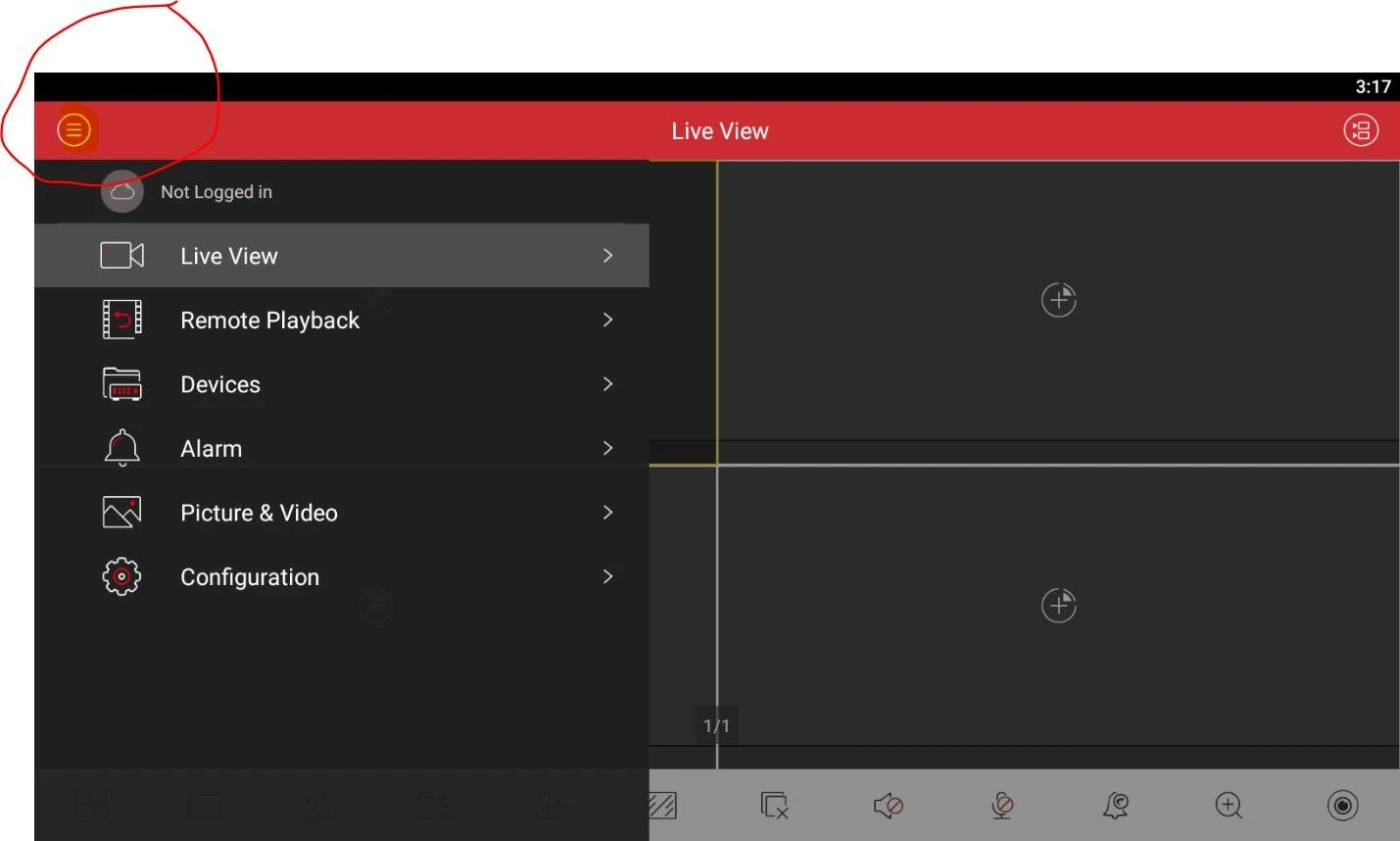
Task: Click the Configuration gear icon
Action: 121,576
